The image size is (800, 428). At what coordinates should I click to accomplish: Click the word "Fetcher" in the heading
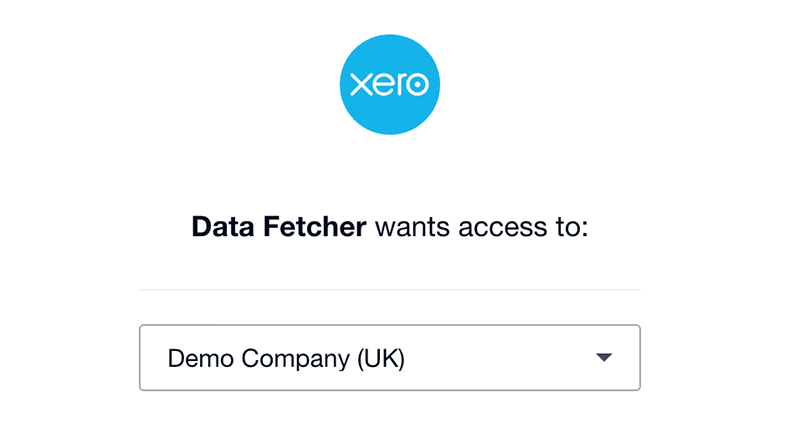click(x=315, y=227)
